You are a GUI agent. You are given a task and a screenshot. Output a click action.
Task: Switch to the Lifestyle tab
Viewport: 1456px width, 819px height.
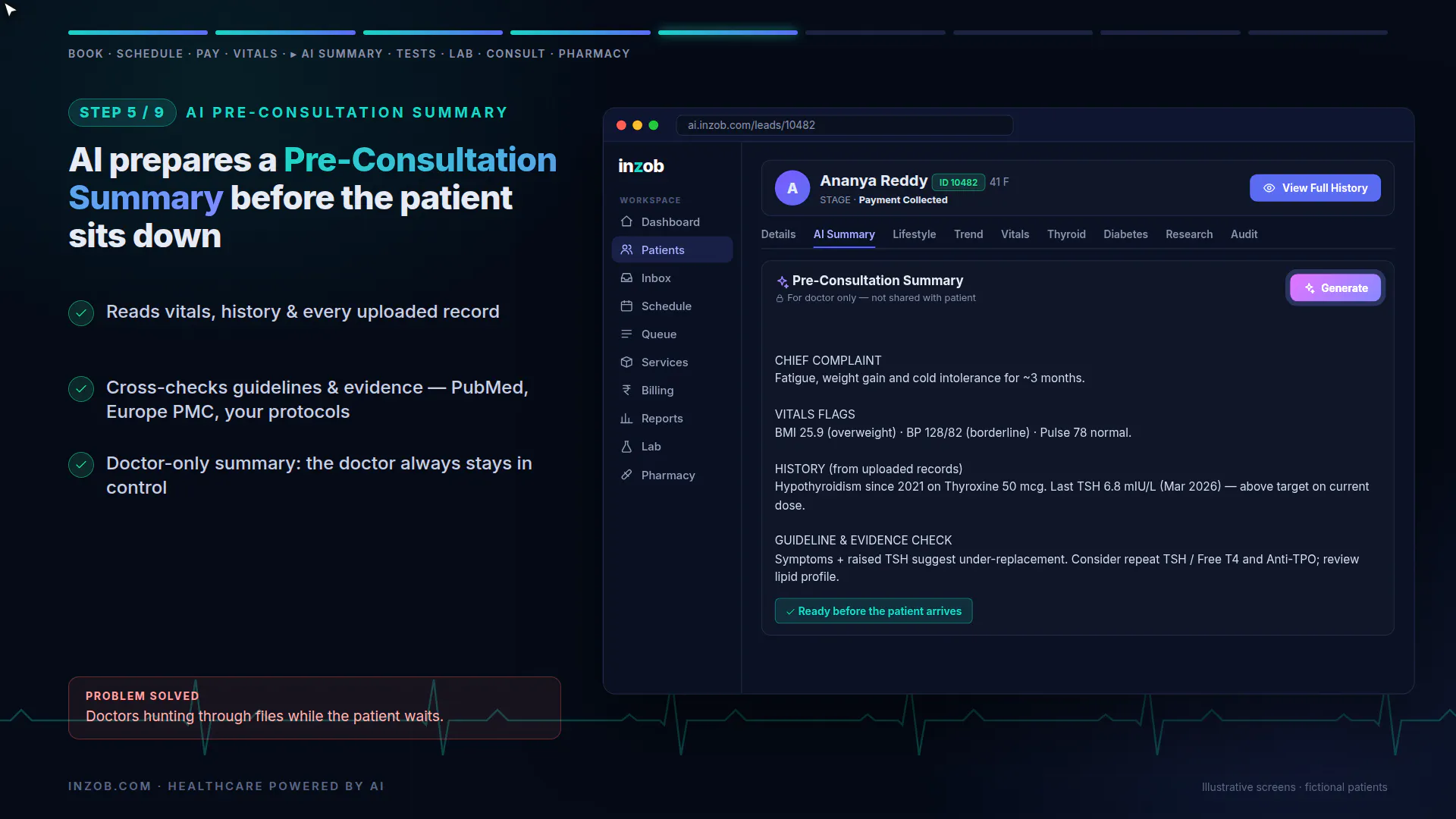[x=914, y=234]
